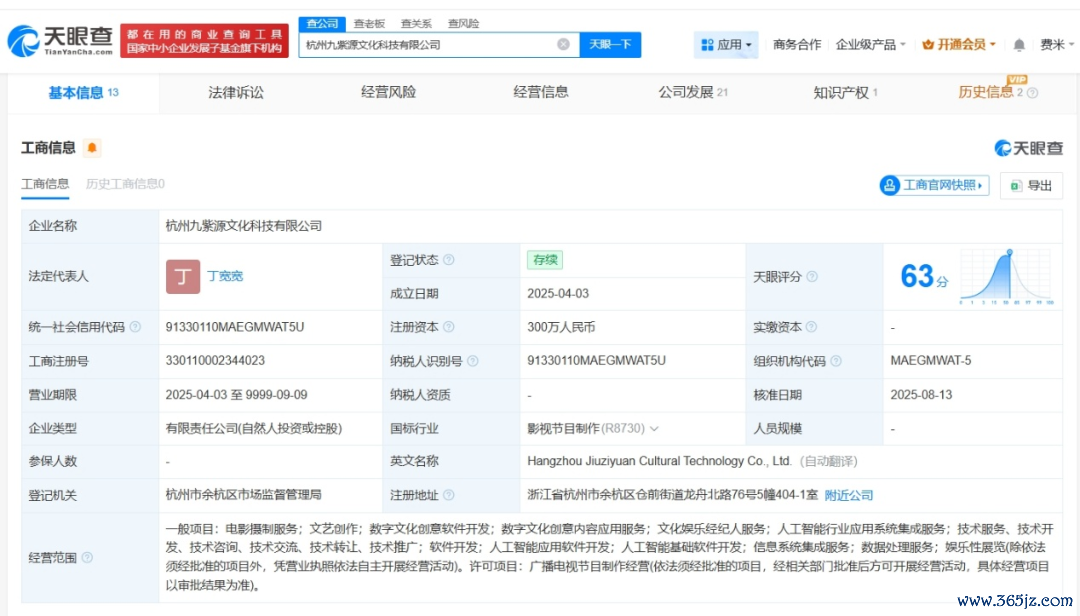Click the TianYanCha logo
Screen dimensions: 1080x616
(60, 41)
